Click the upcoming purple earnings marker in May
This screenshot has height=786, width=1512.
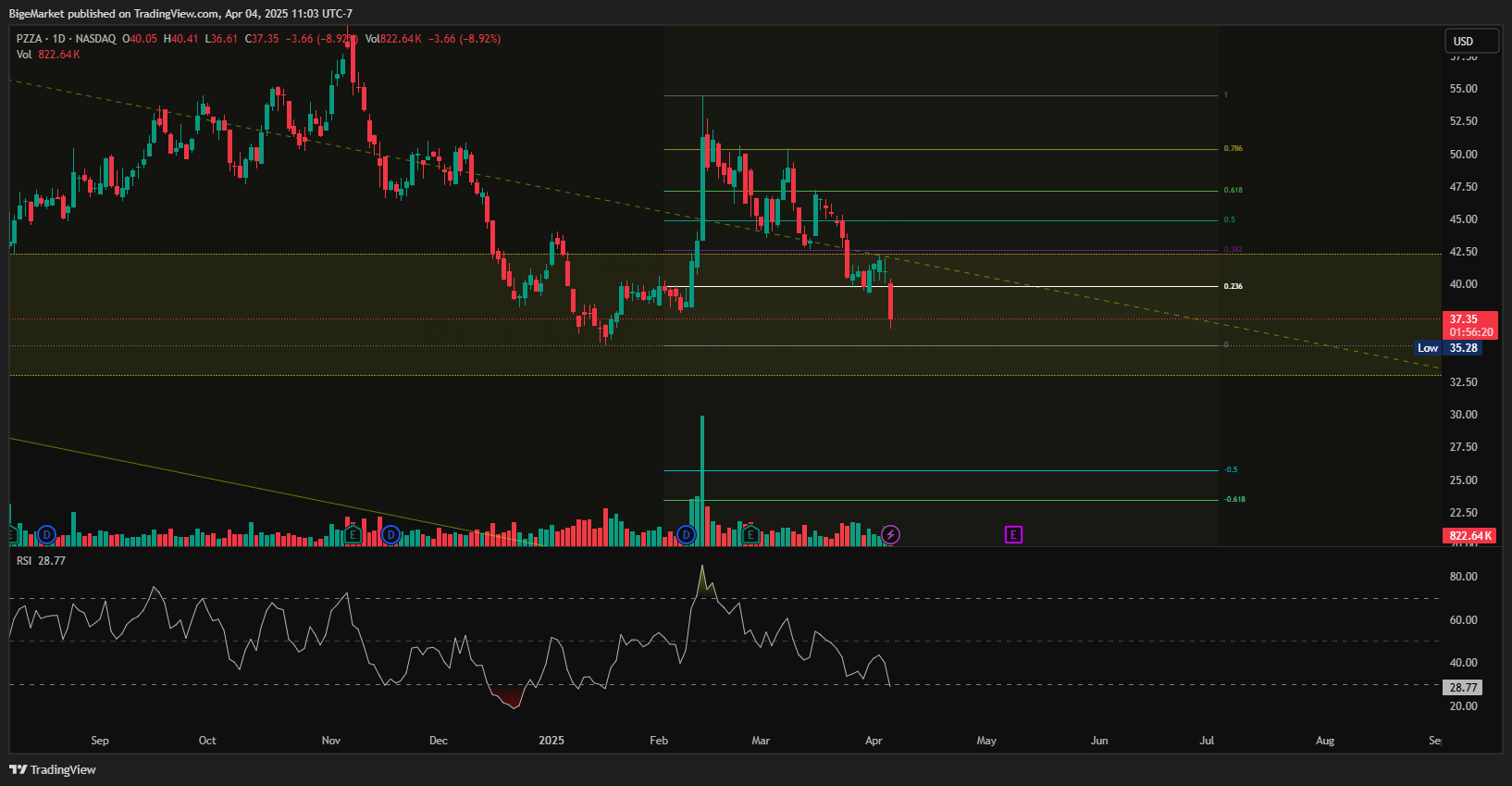(1013, 534)
